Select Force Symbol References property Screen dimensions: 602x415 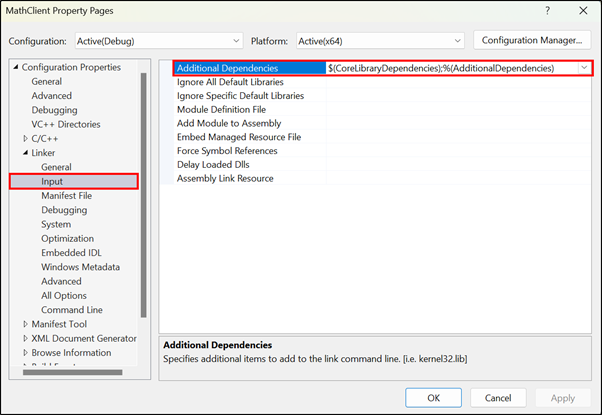point(227,151)
